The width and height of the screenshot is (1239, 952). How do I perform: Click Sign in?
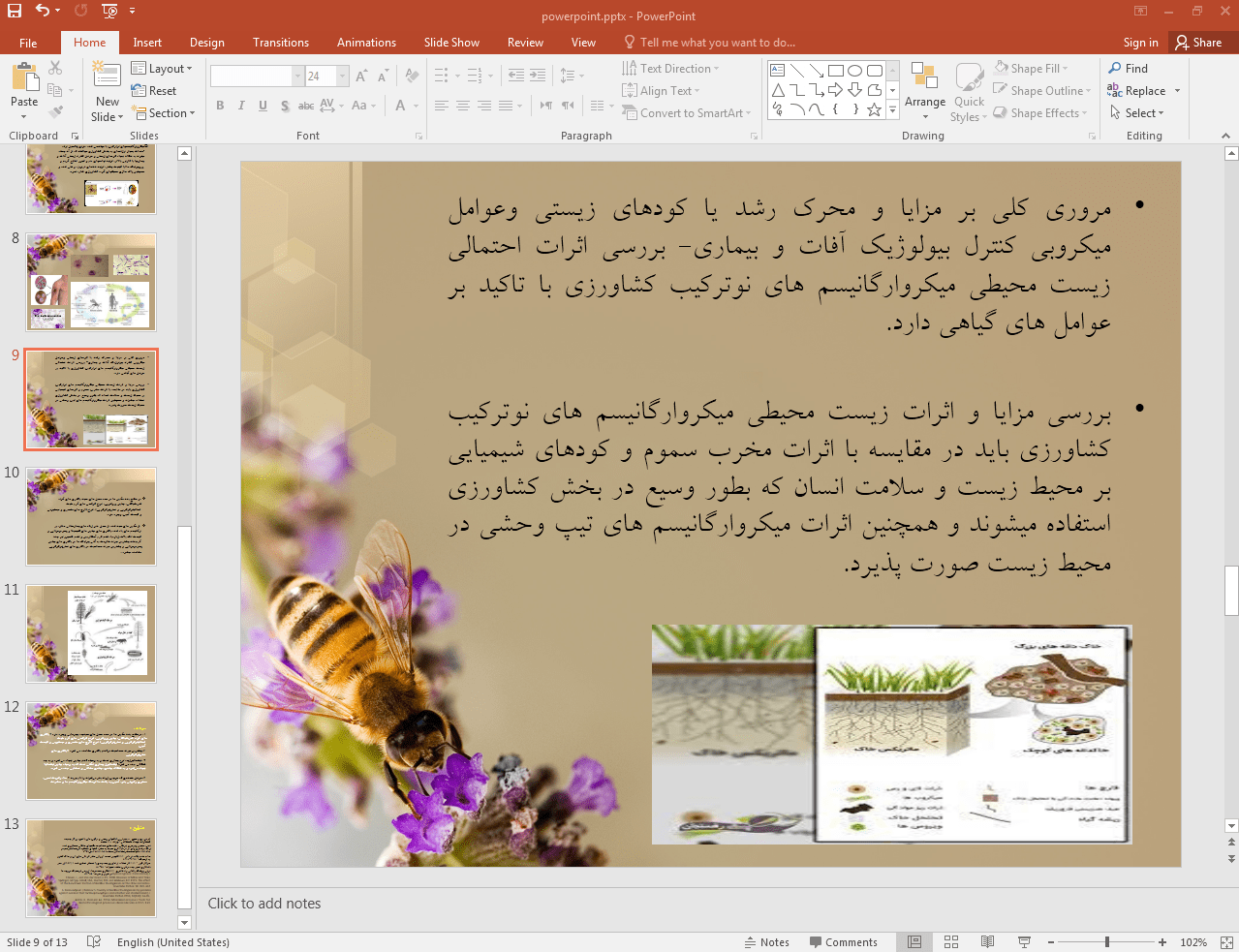[1140, 43]
